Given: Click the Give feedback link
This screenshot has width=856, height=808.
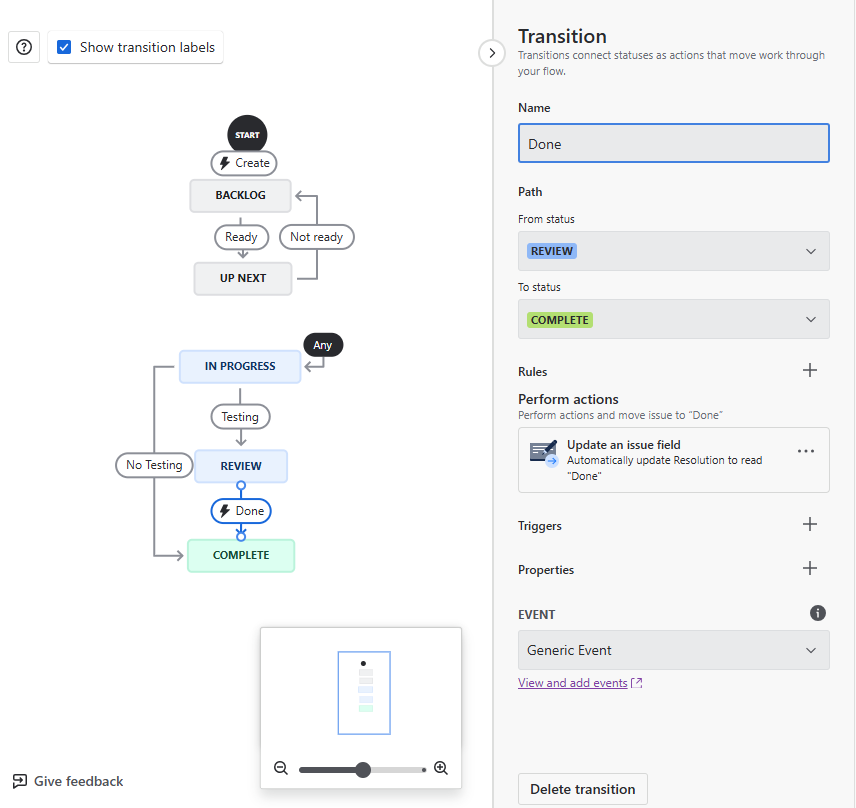Looking at the screenshot, I should click(67, 780).
